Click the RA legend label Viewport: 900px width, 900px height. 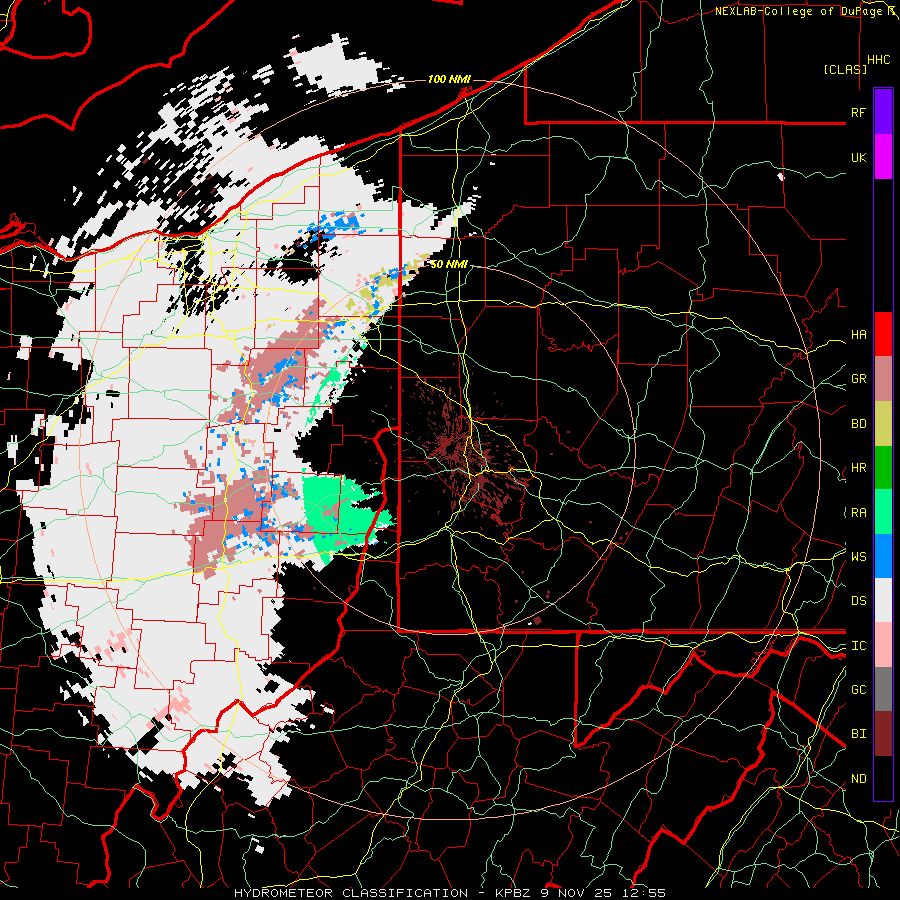858,513
